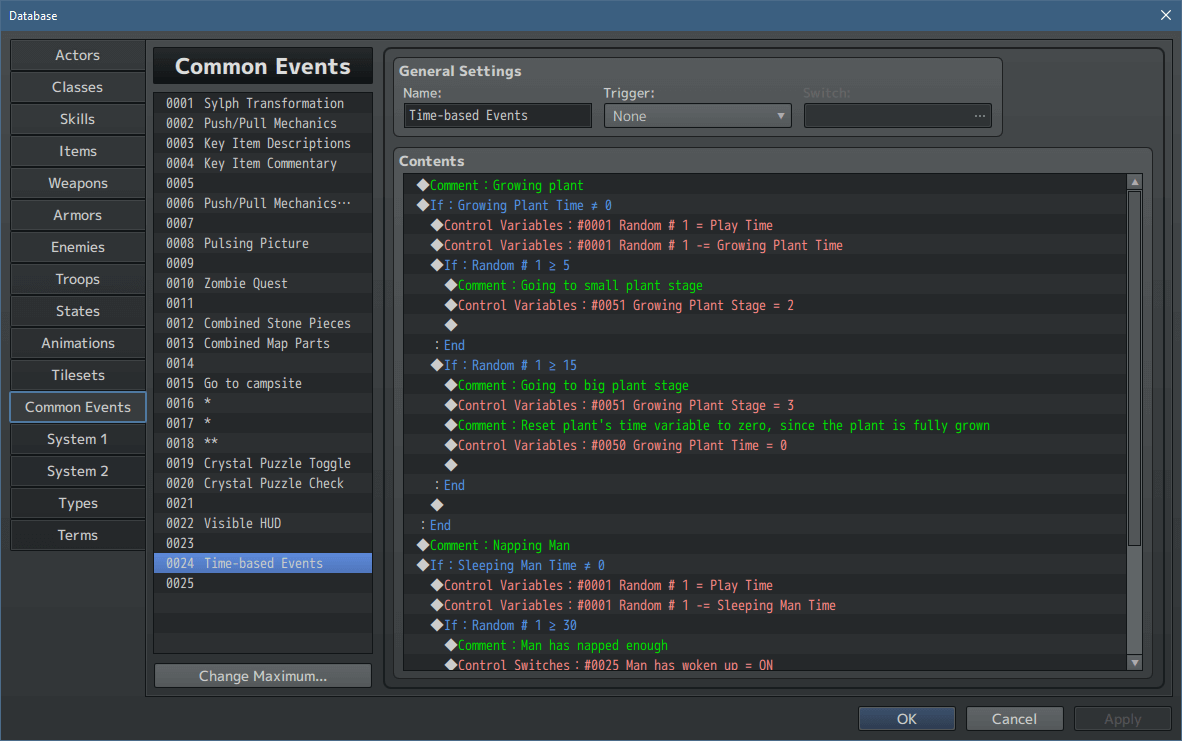The height and width of the screenshot is (741, 1182).
Task: Close the Database window
Action: coord(1165,15)
